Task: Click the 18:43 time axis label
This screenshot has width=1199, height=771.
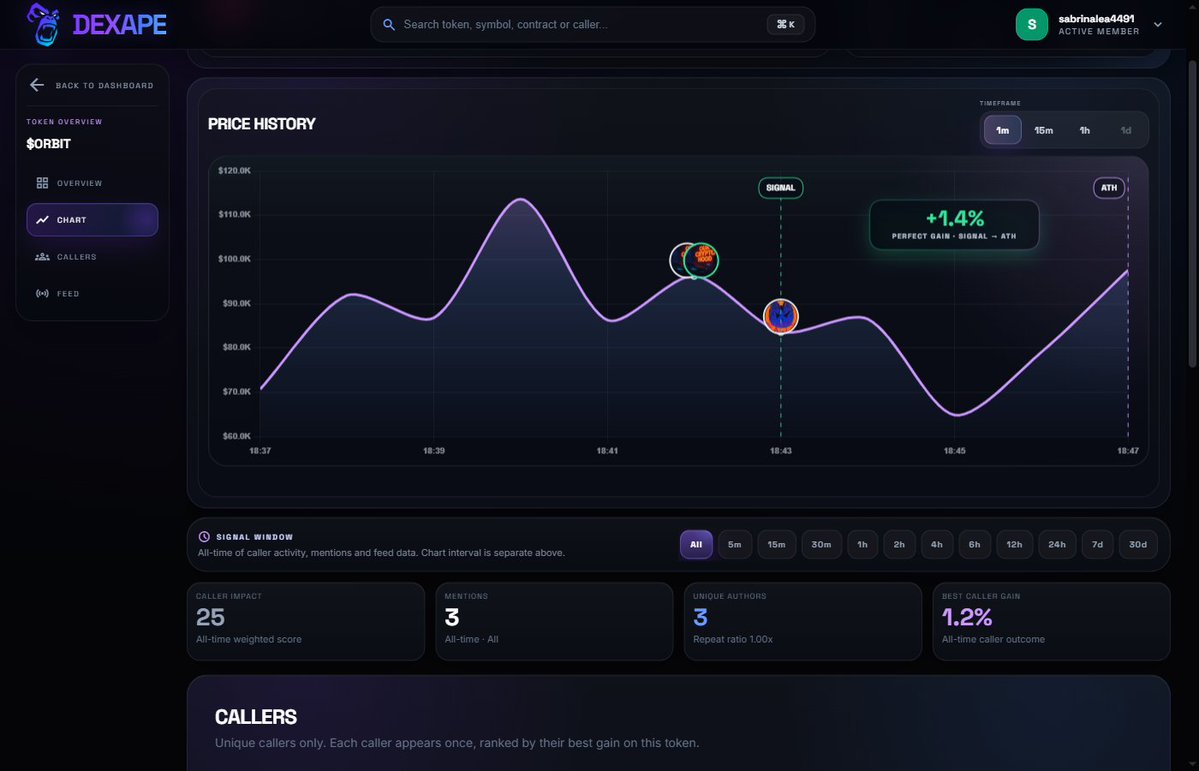Action: [x=781, y=451]
